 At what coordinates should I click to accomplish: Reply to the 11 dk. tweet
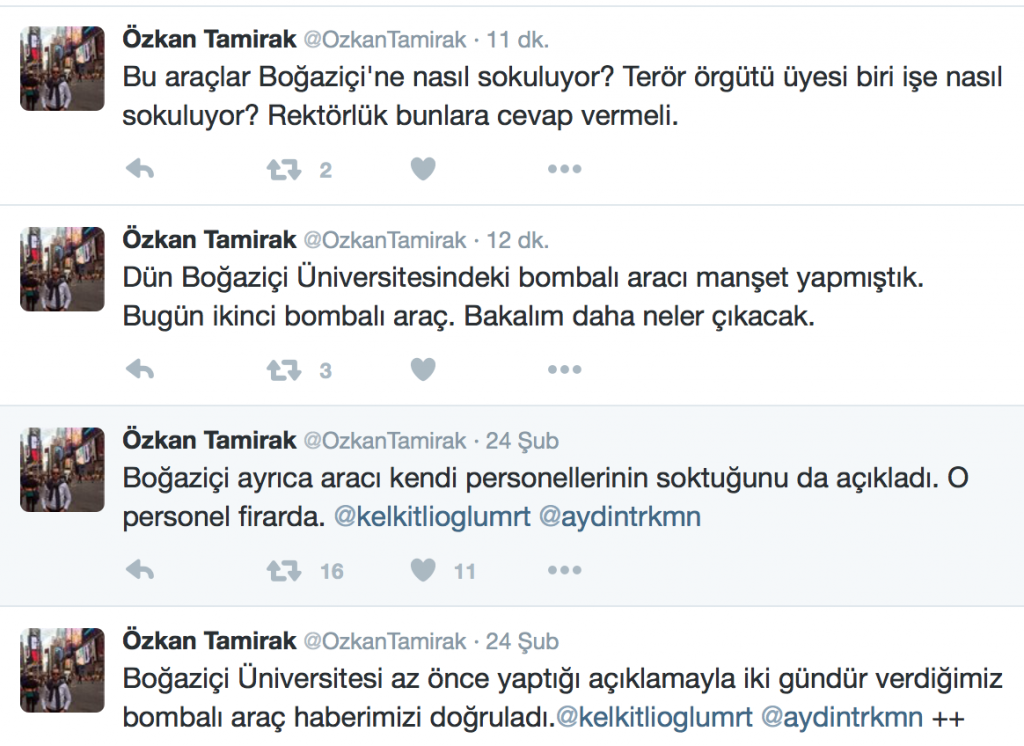[x=140, y=170]
